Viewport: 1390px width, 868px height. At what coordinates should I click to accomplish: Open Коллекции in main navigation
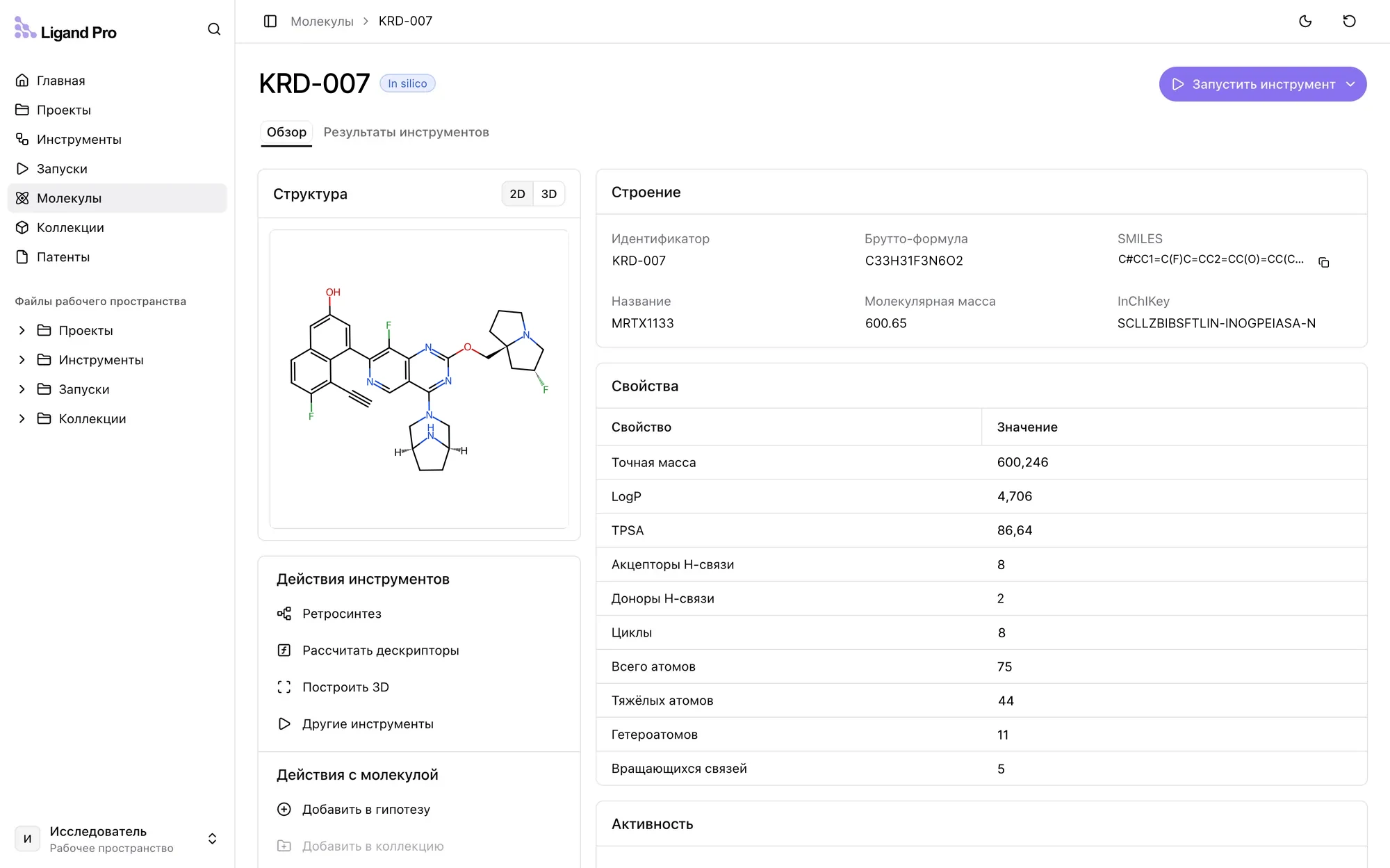pos(117,228)
